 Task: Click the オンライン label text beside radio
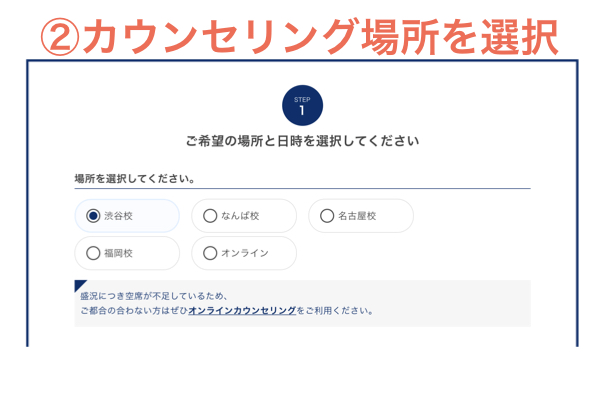[244, 253]
